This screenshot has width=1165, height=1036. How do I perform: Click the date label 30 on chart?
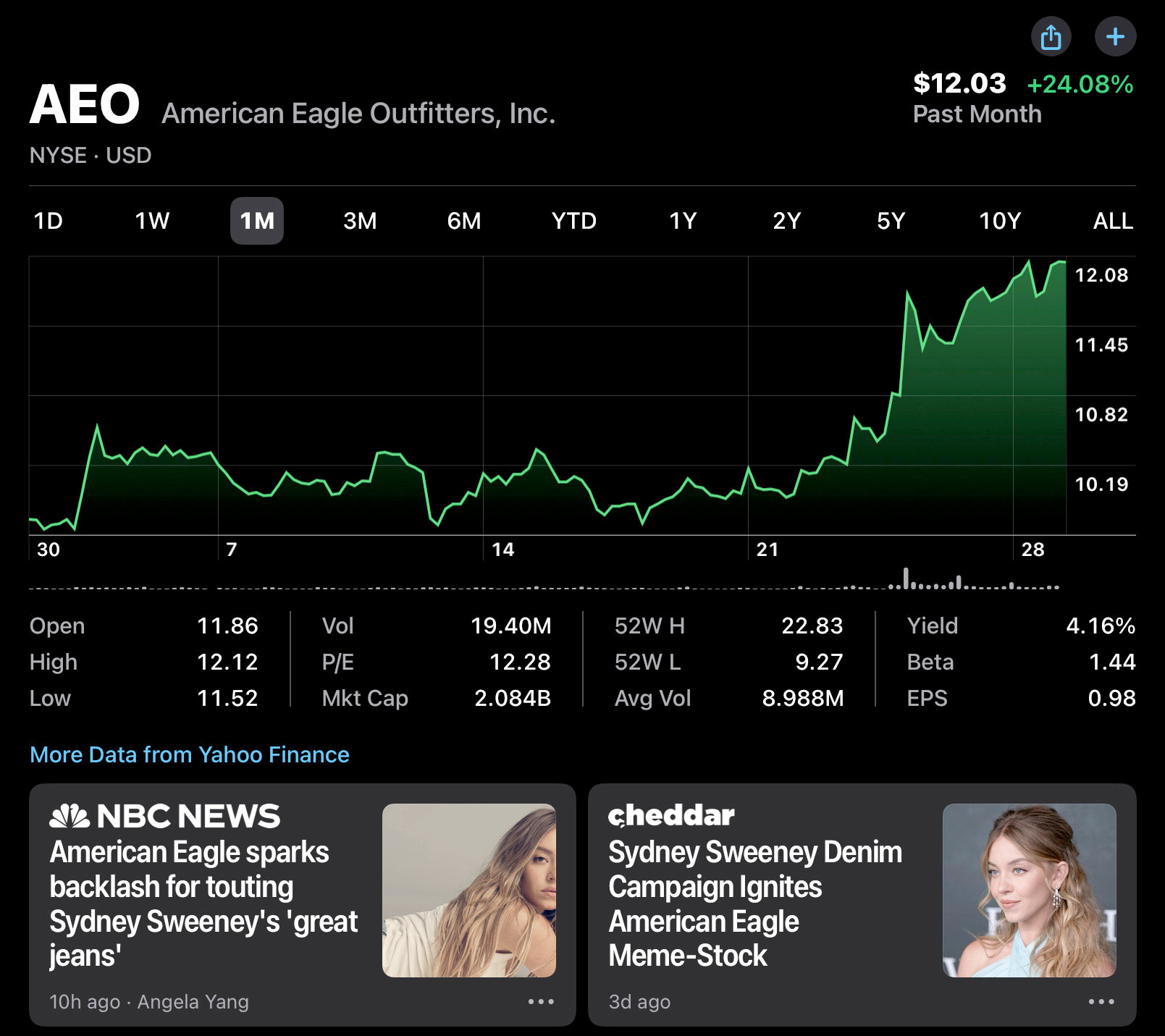click(49, 549)
